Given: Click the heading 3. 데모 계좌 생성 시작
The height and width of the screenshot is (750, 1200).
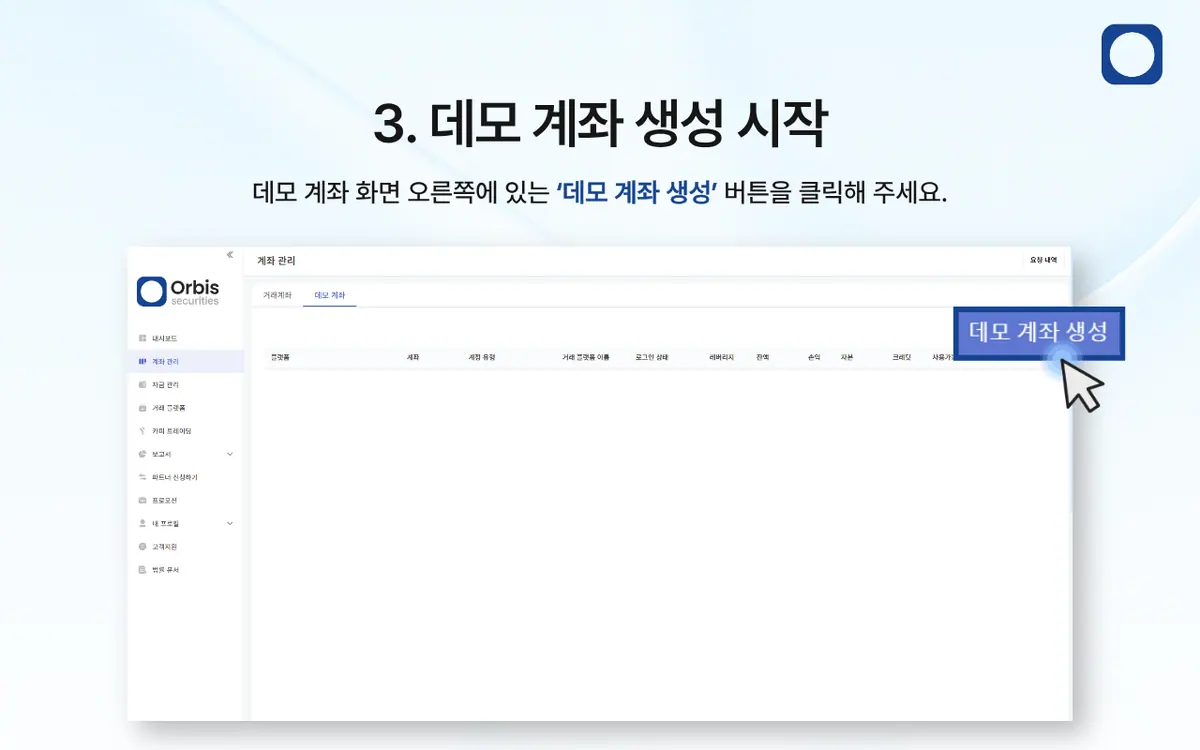Looking at the screenshot, I should tap(600, 123).
